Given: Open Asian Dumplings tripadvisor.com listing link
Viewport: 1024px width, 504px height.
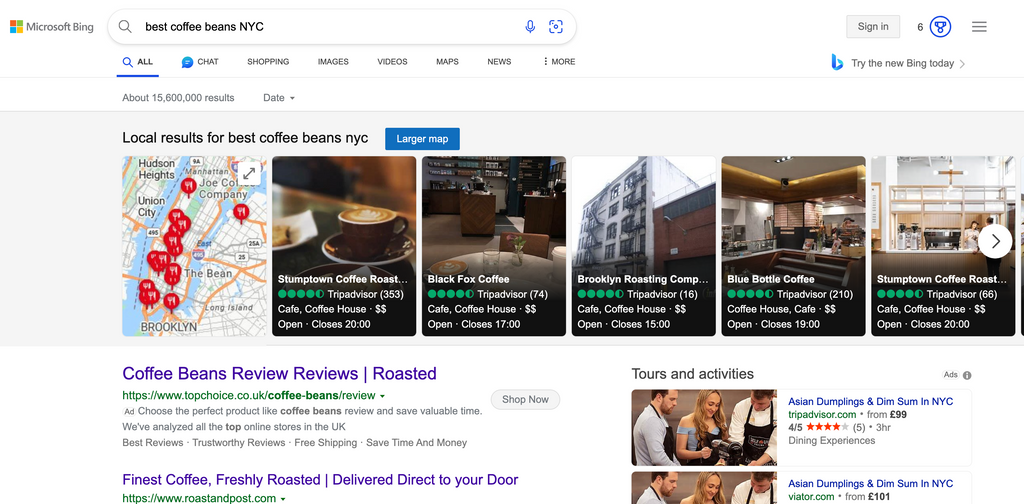Looking at the screenshot, I should tap(871, 402).
